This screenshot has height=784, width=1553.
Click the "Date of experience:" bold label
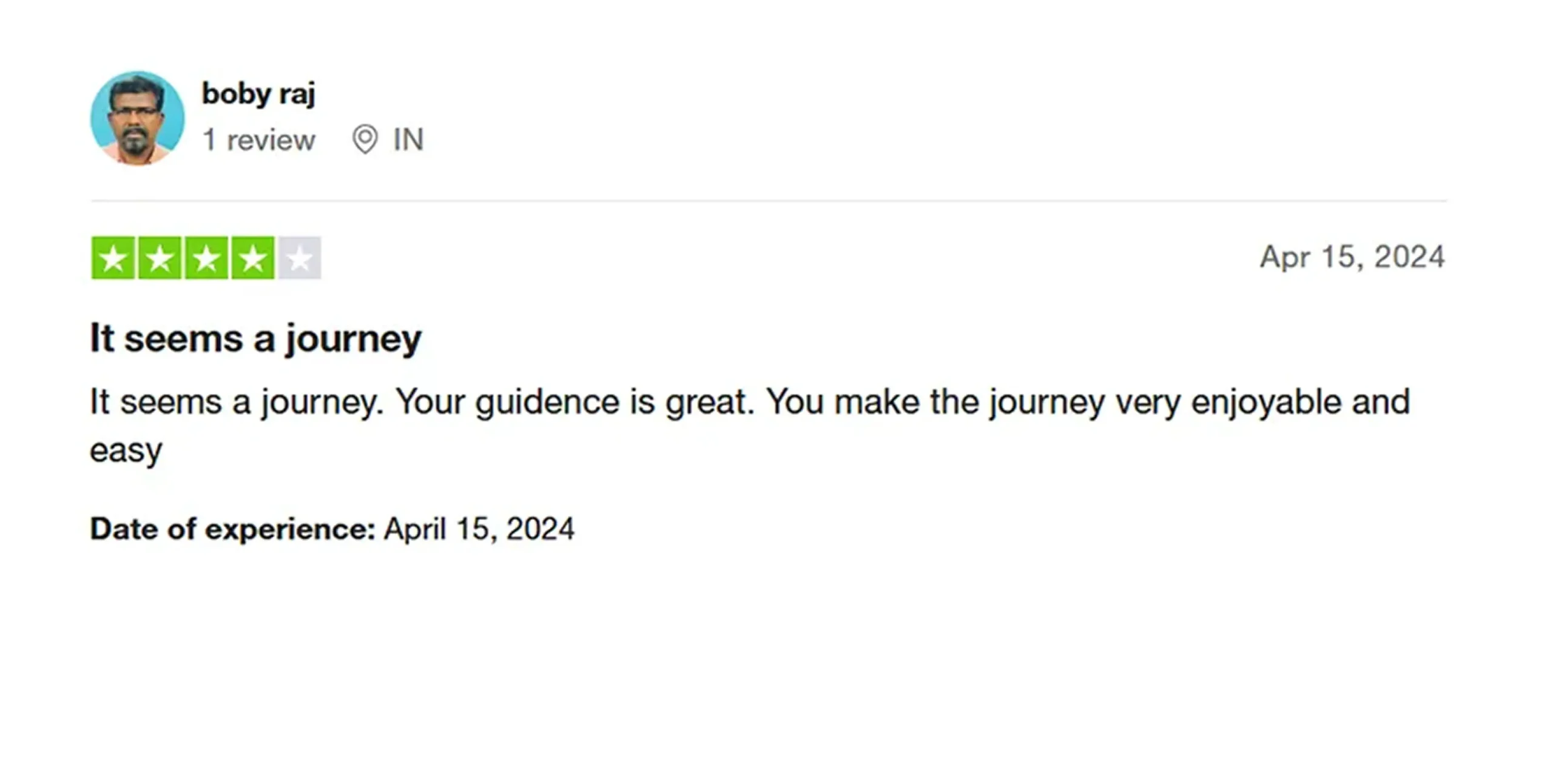click(x=232, y=529)
